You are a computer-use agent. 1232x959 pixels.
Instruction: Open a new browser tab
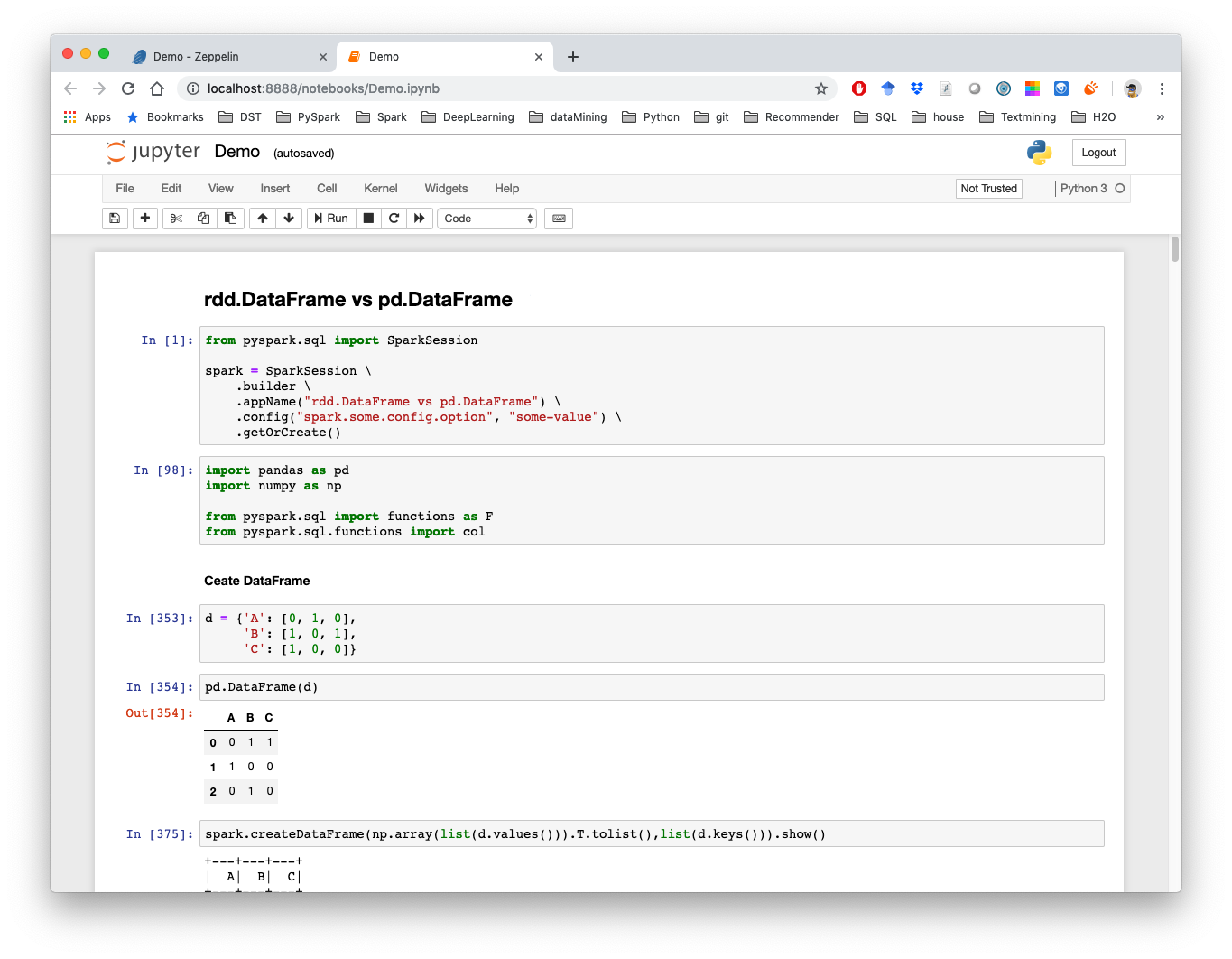573,57
